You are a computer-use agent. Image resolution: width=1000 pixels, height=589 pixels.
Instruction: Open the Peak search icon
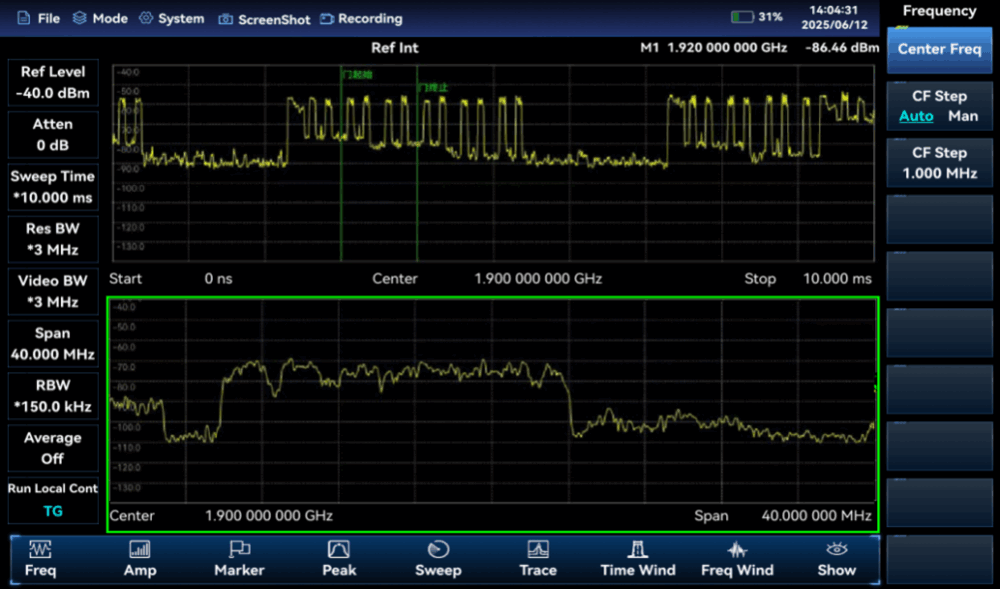[x=339, y=549]
